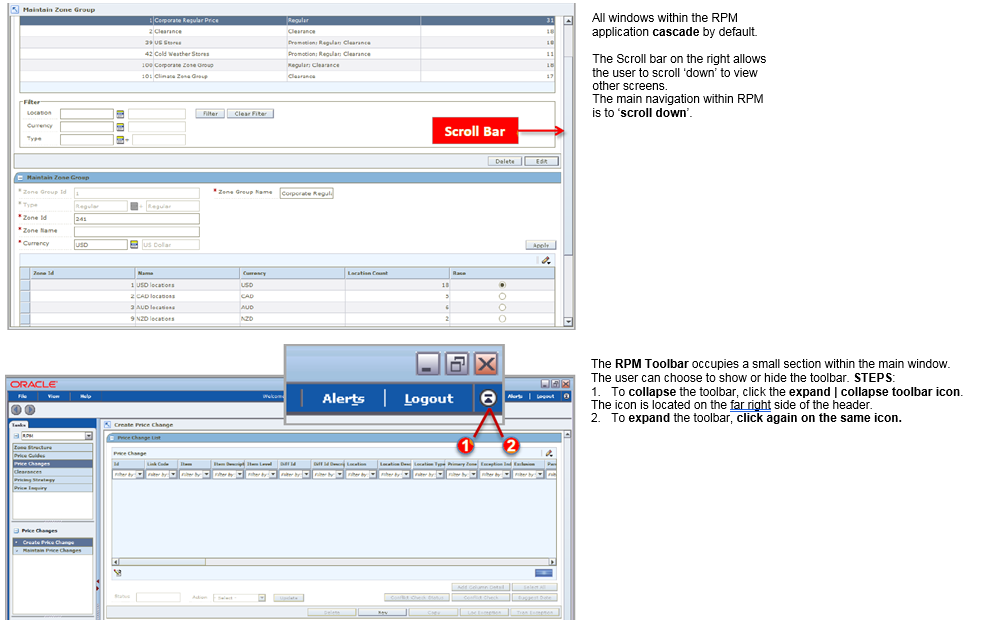Screen dimensions: 988x624
Task: Open the Location filter list-of-values icon
Action: coord(121,113)
